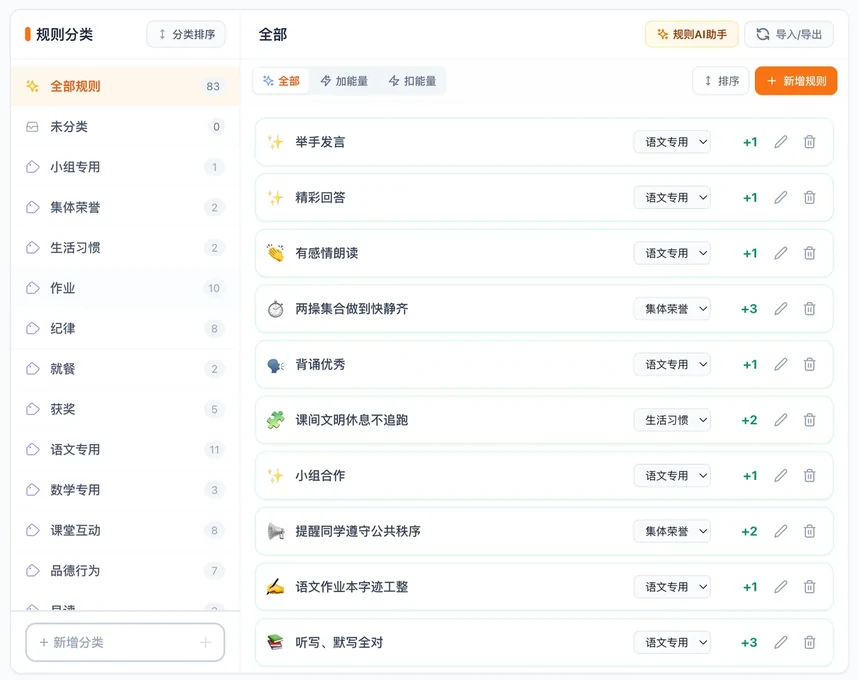Delete the 小组合作 rule trash icon

pos(809,476)
